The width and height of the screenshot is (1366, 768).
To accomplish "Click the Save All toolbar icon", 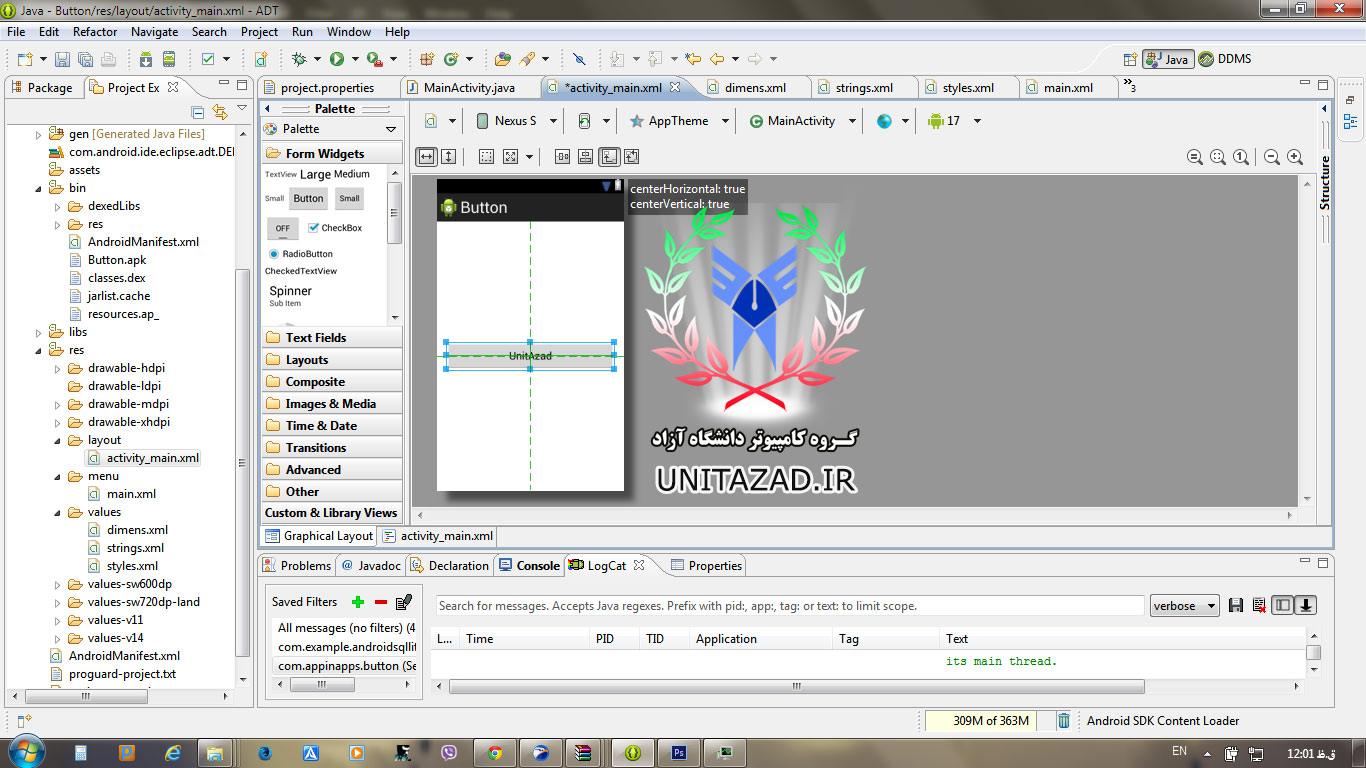I will click(x=85, y=59).
